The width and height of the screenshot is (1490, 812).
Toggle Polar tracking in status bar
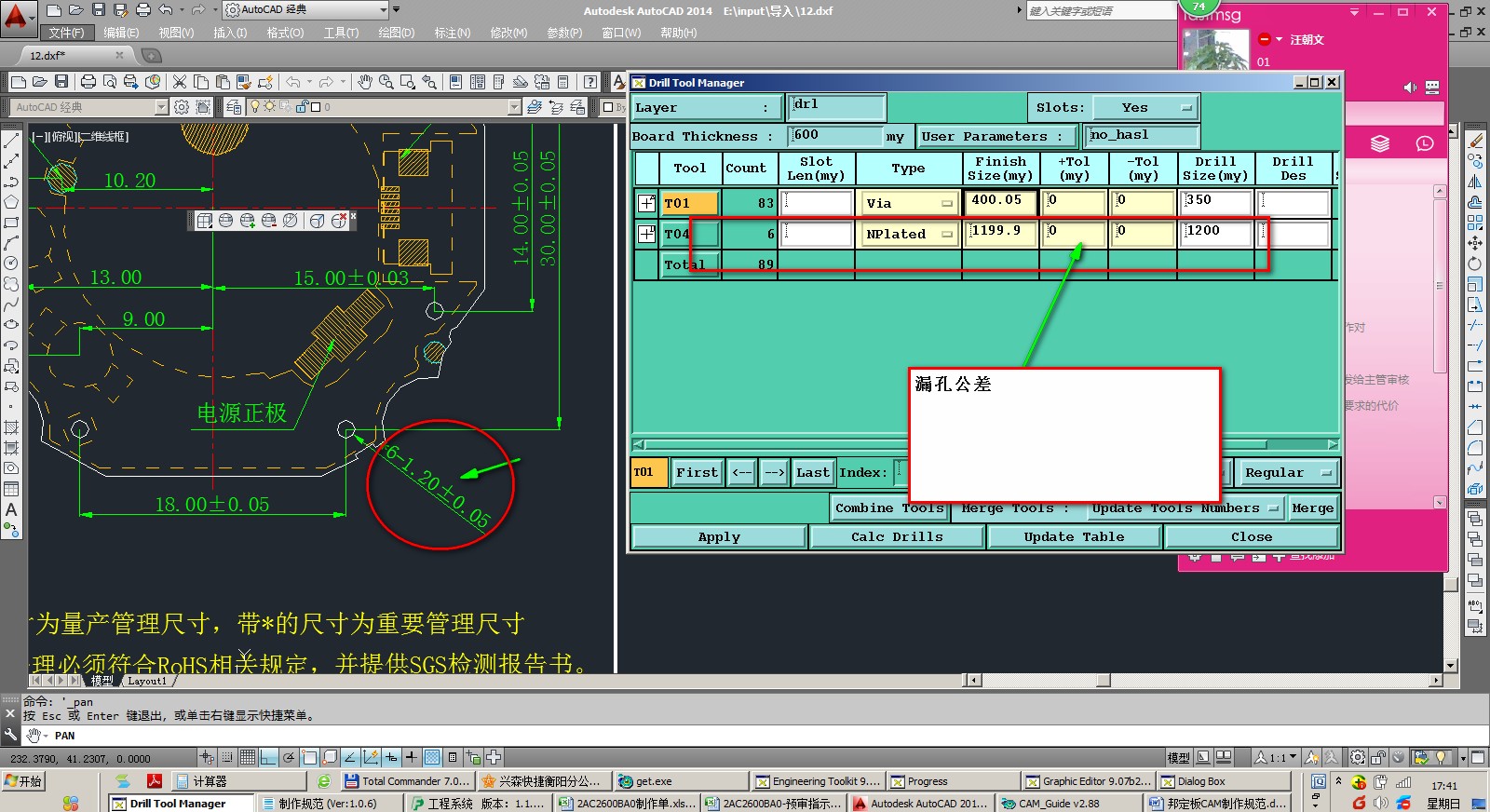(x=289, y=757)
